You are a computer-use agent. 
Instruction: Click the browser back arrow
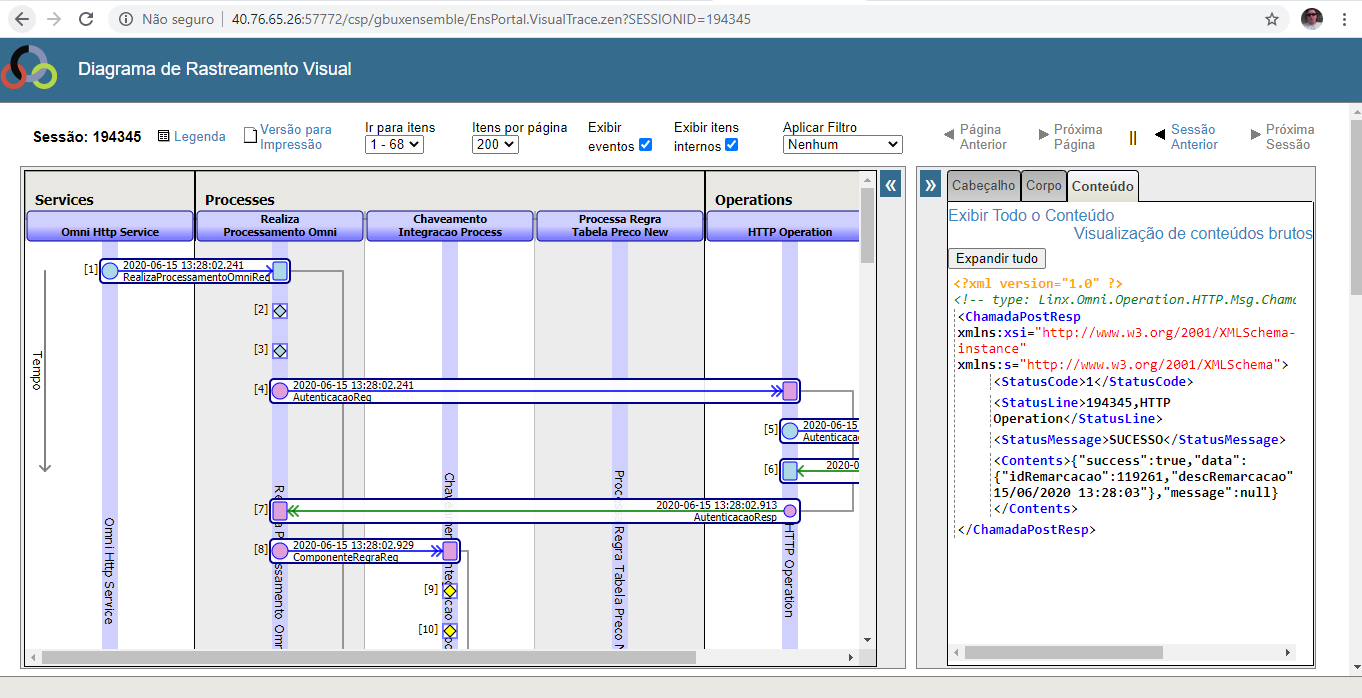tap(22, 19)
